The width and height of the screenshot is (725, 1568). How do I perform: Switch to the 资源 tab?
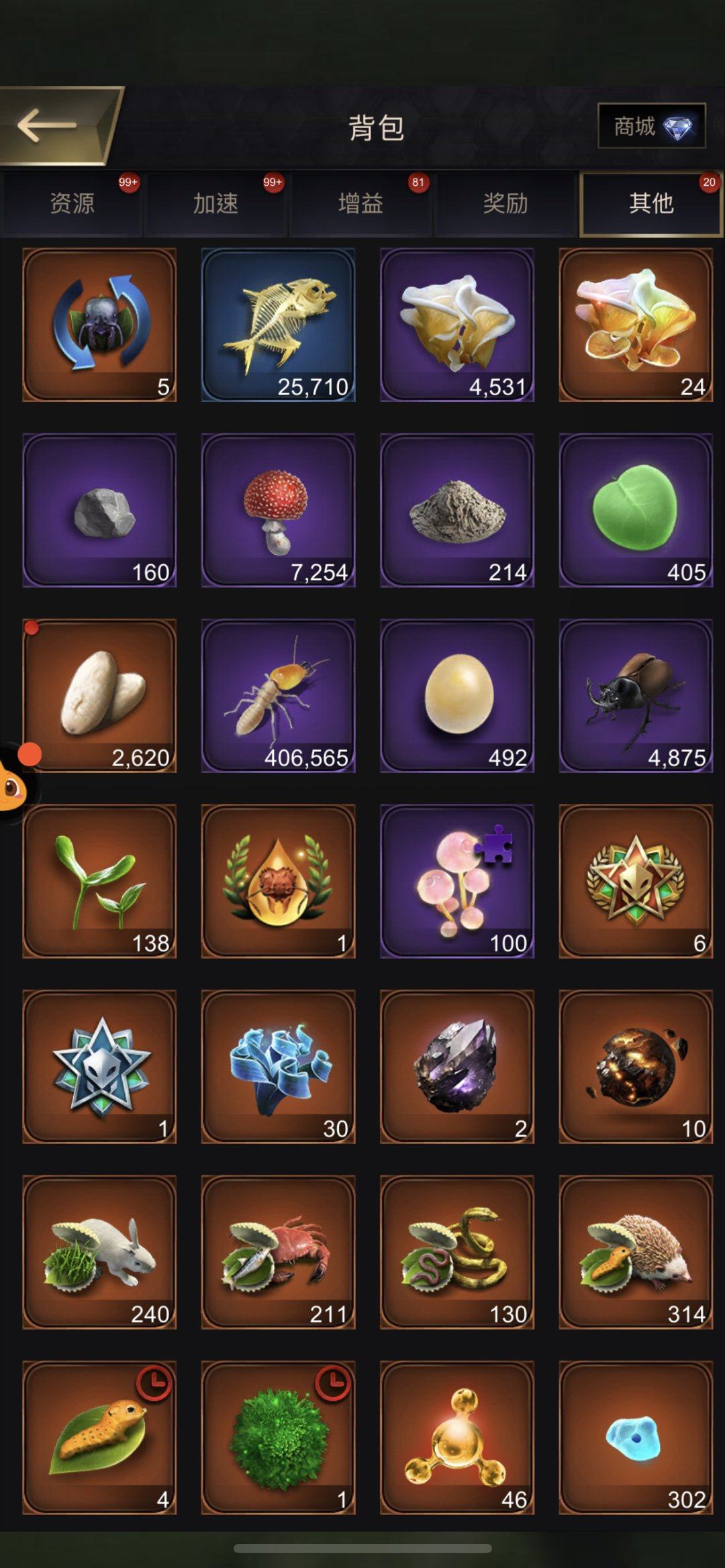pos(72,203)
